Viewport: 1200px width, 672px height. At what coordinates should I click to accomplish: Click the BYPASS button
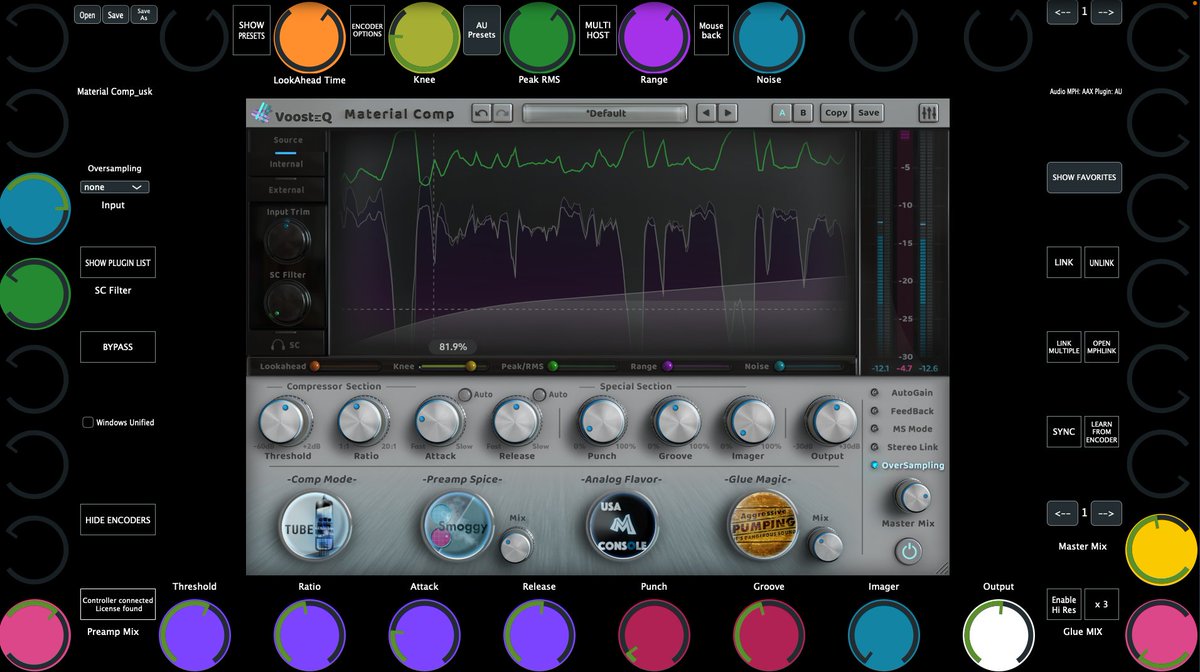(x=118, y=347)
